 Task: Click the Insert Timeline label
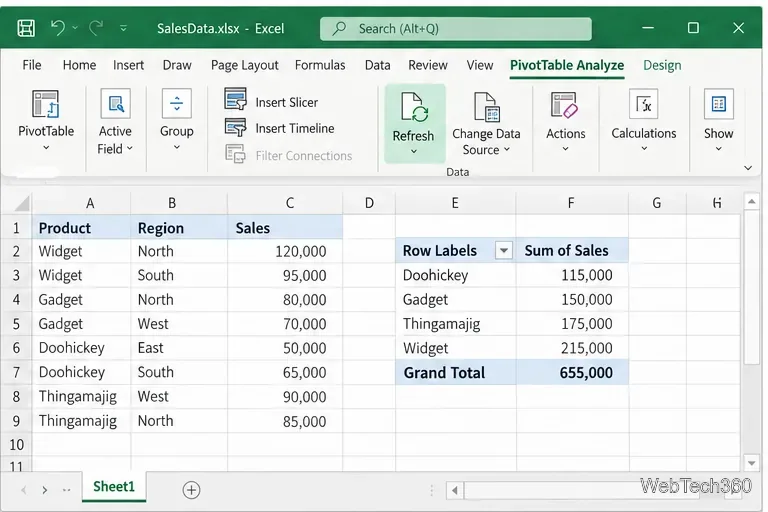pos(295,128)
